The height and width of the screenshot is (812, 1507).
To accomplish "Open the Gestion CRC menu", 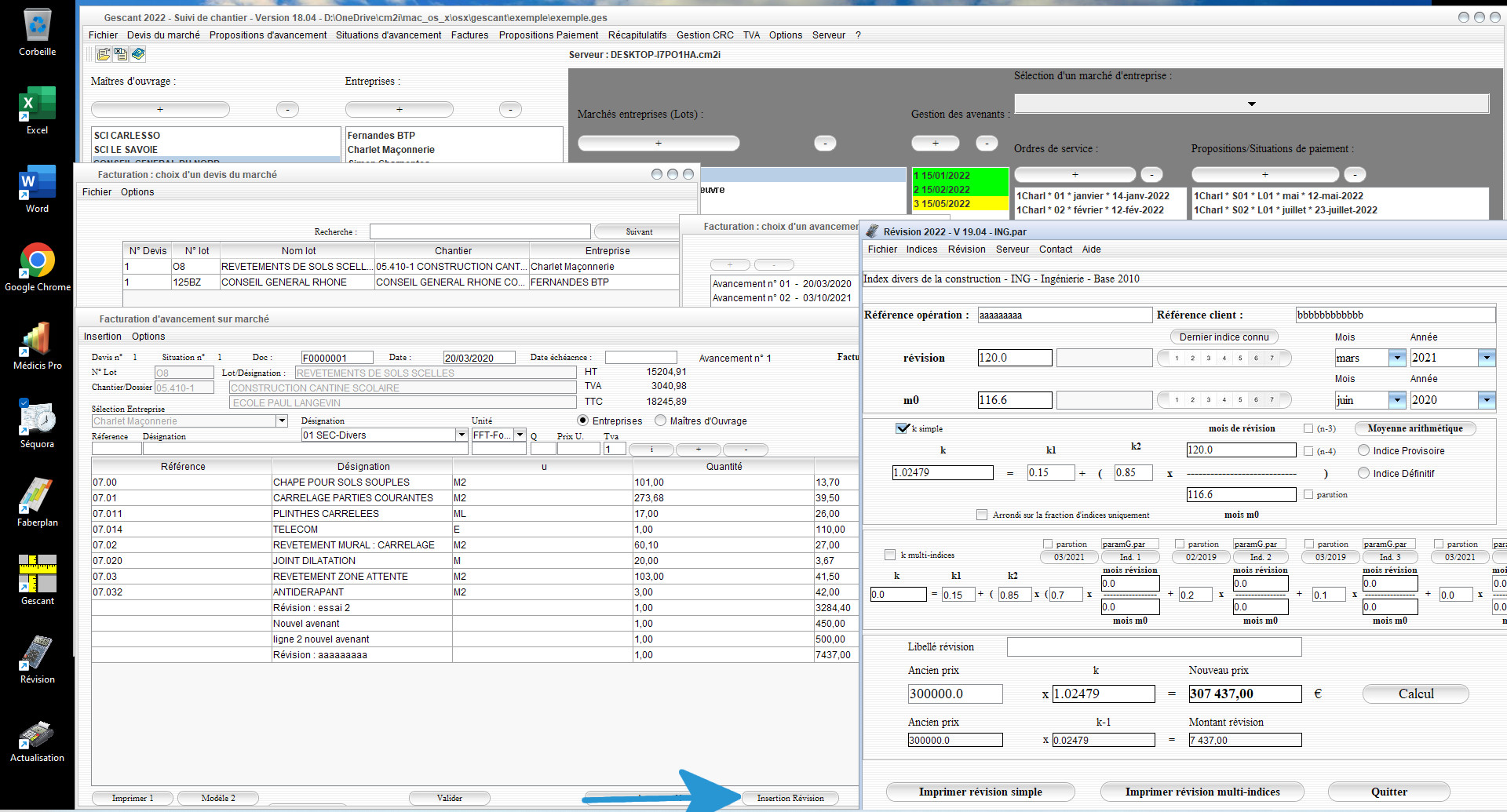I will pos(705,35).
